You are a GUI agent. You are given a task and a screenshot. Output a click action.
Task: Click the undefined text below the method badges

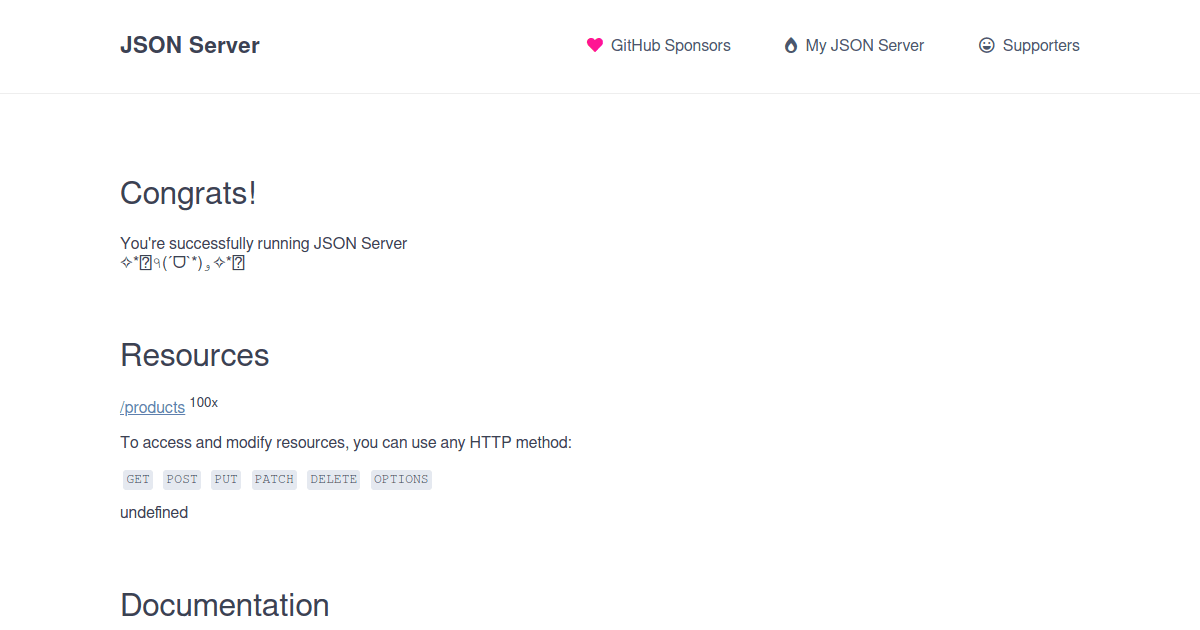pyautogui.click(x=154, y=512)
